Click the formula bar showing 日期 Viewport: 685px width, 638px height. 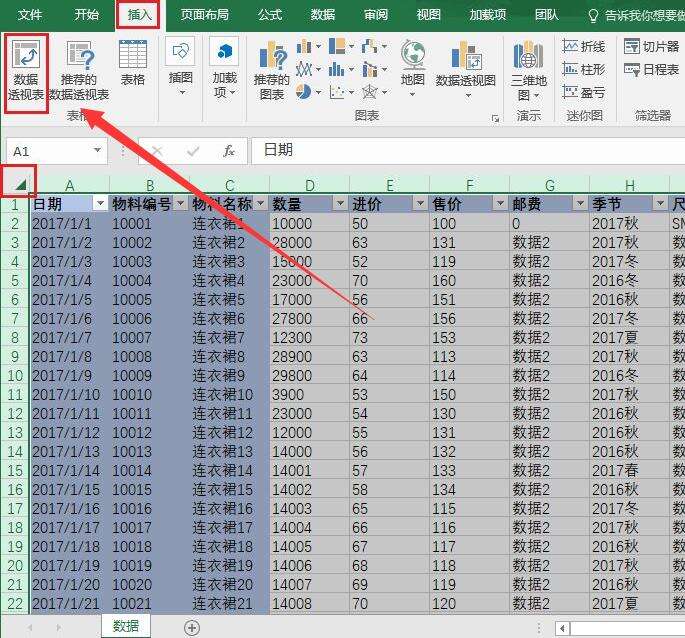(x=467, y=151)
